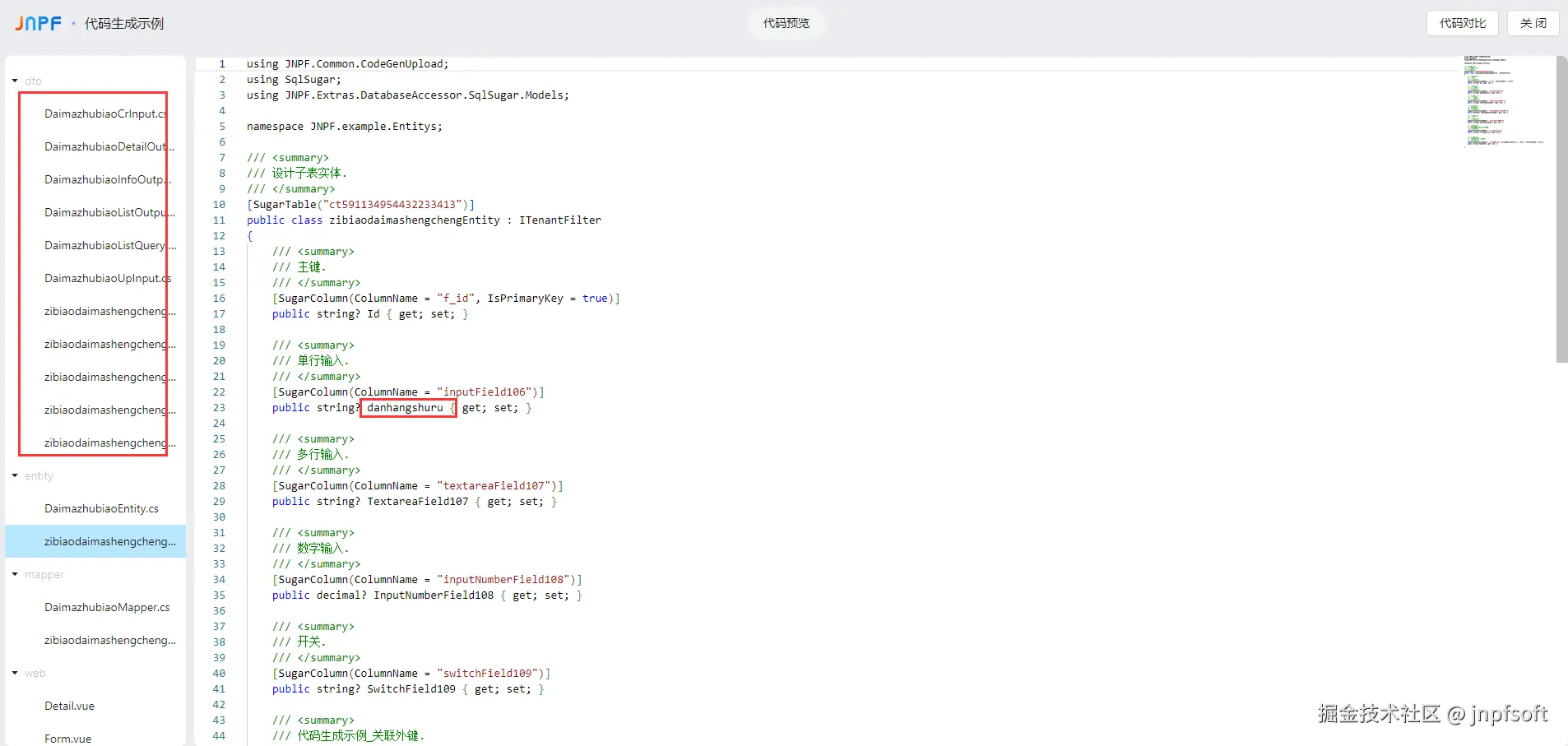Open the DaimazhubiaoListQuery... file
1568x746 pixels.
(95, 245)
